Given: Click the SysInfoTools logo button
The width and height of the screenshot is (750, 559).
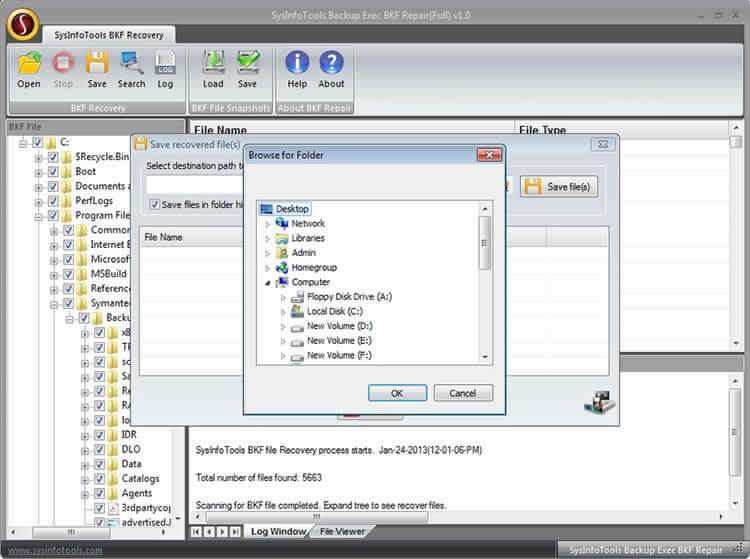Looking at the screenshot, I should [23, 24].
